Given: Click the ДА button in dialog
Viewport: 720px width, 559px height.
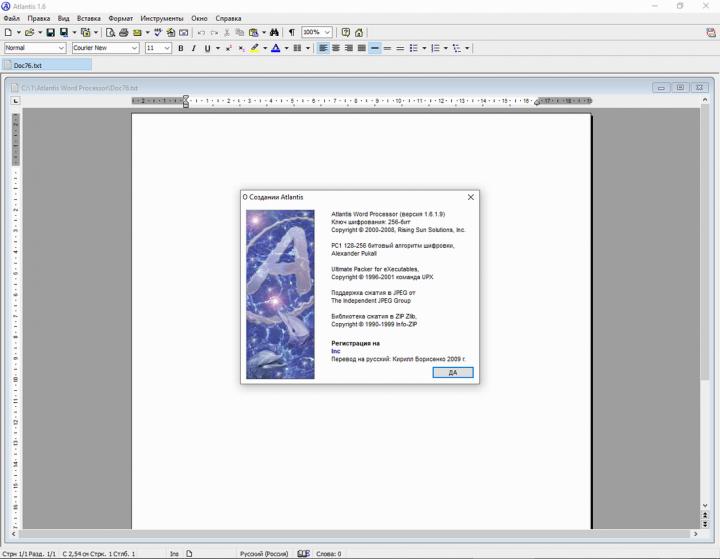Looking at the screenshot, I should tap(453, 373).
